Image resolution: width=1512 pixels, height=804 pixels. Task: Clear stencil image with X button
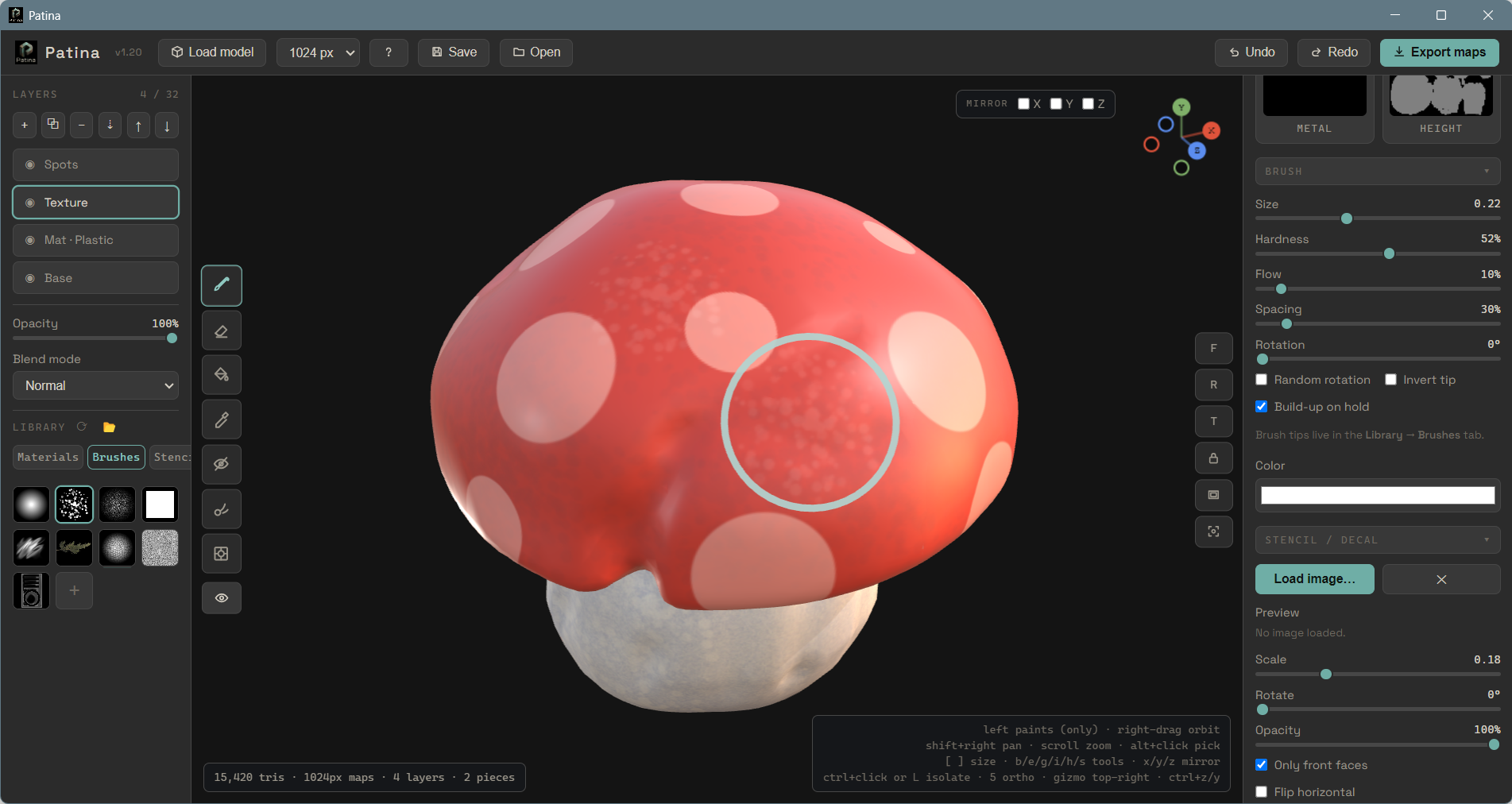click(x=1441, y=579)
